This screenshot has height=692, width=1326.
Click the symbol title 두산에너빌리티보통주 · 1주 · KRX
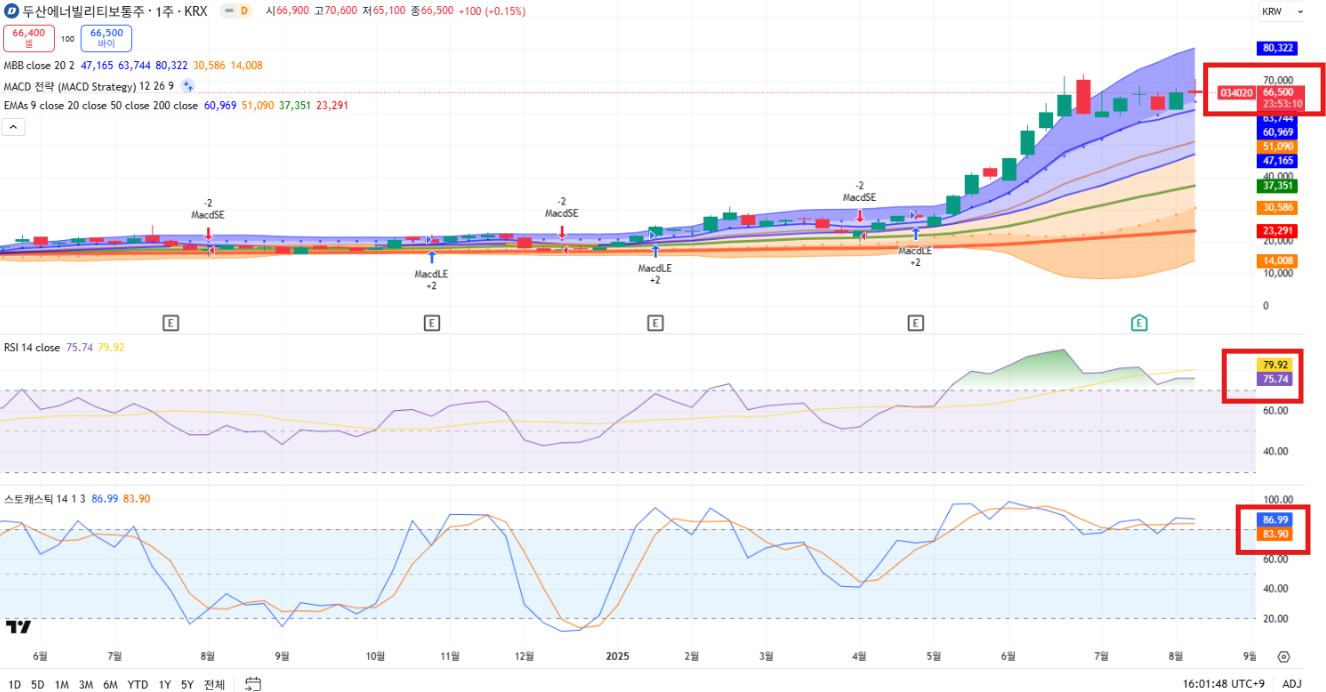coord(114,11)
